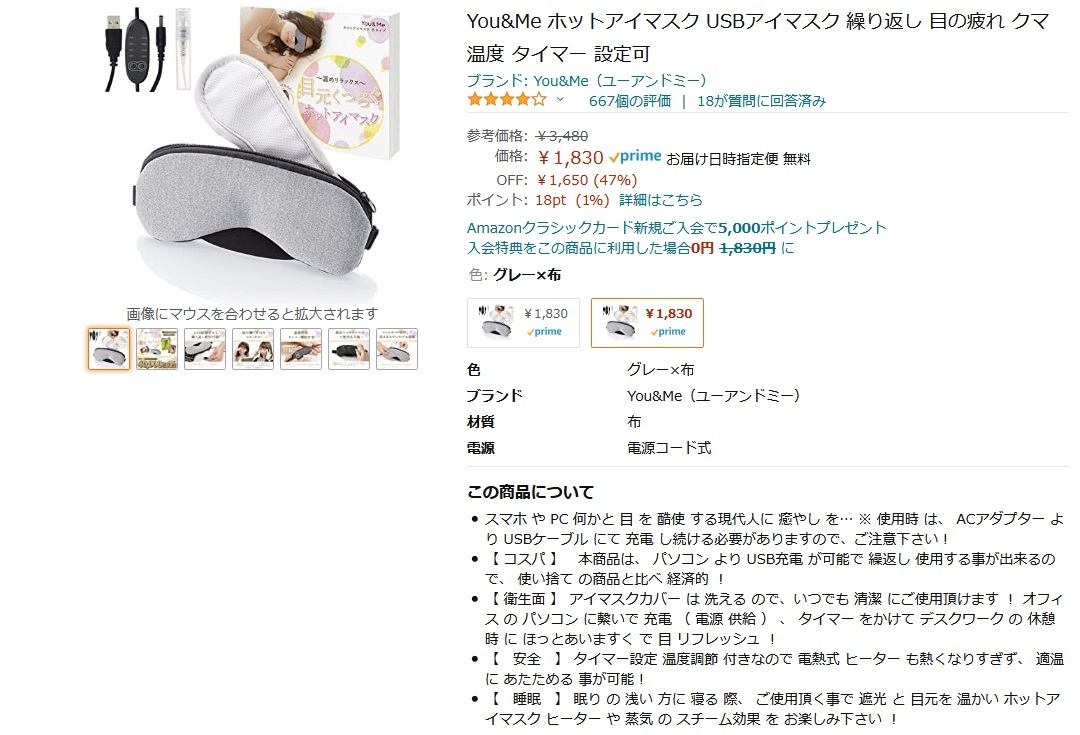This screenshot has width=1080, height=735.
Task: Select the first product thumbnail image
Action: pos(109,349)
